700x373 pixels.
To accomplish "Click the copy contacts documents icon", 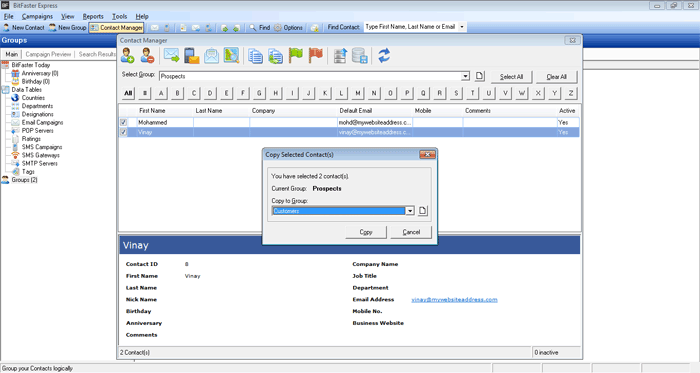I will [255, 56].
